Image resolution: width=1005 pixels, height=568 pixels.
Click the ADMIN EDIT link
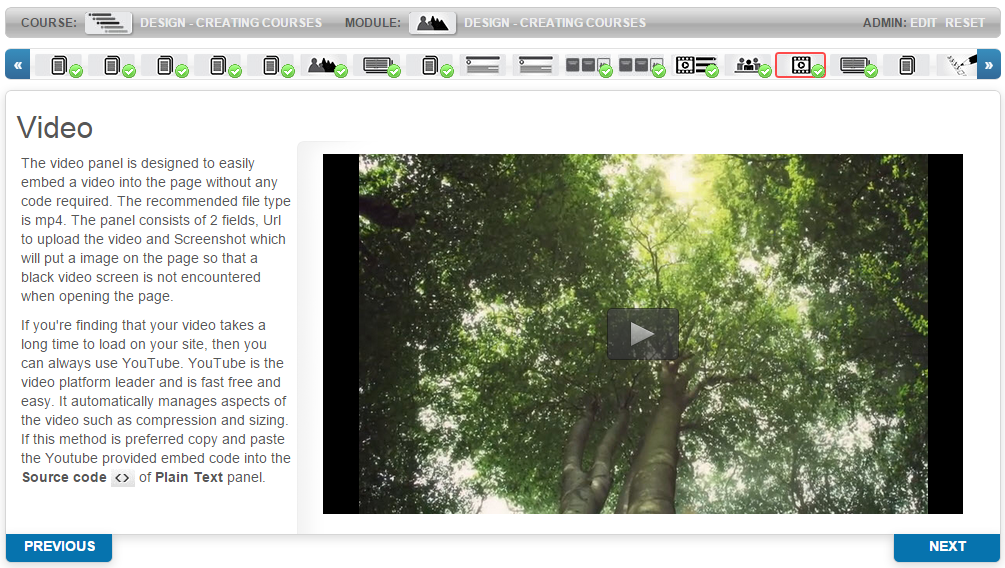pos(924,23)
